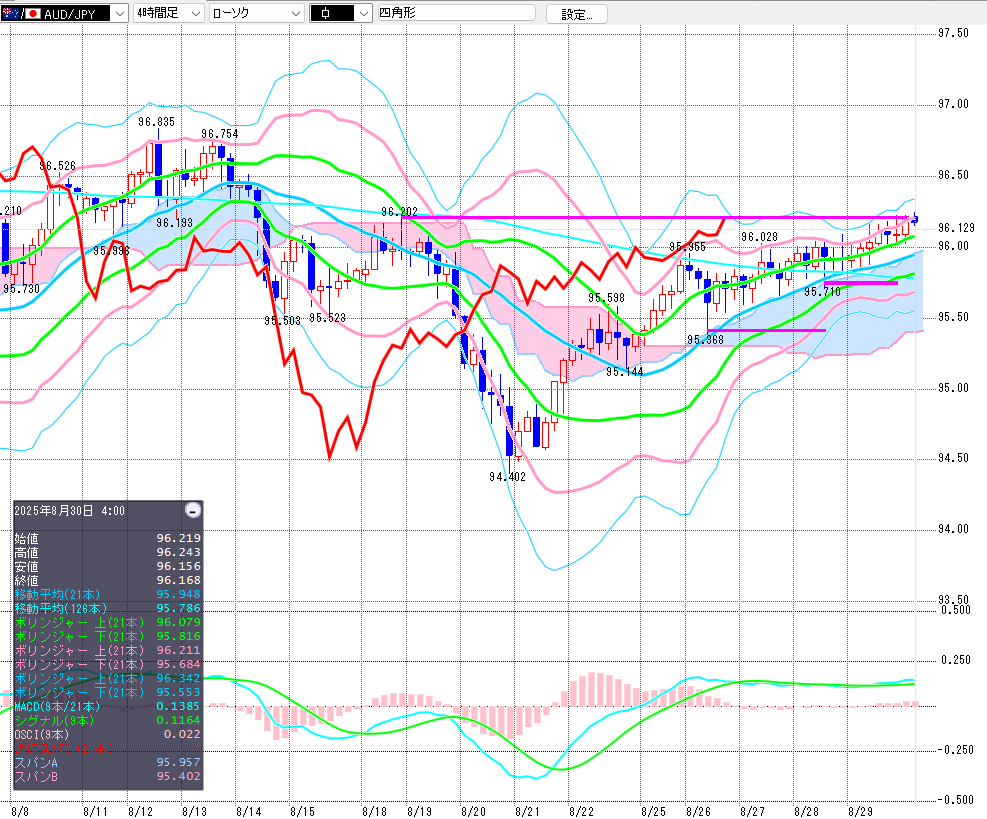
Task: Select the short magenta line near 95.710
Action: point(860,283)
